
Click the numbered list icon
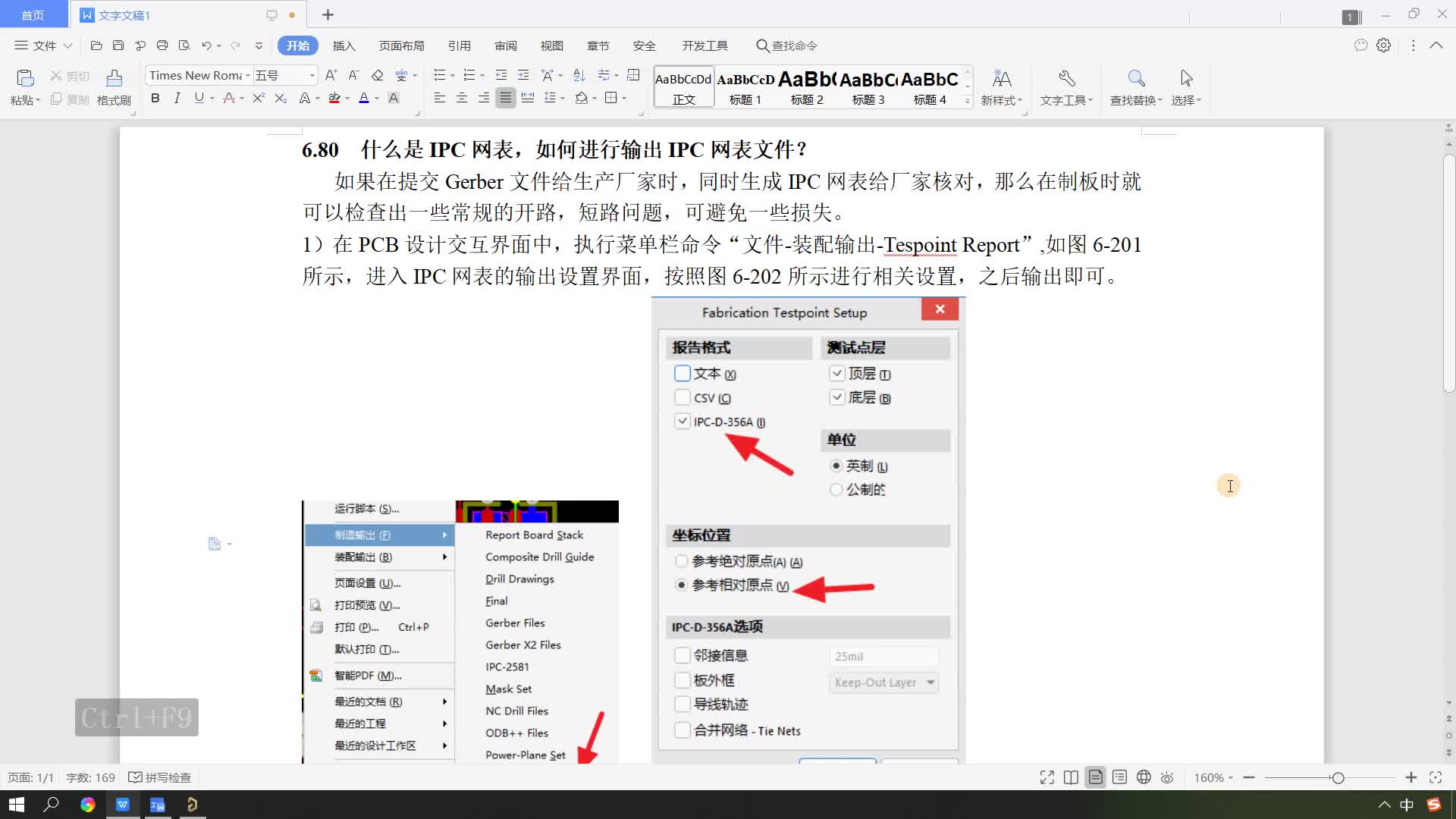click(468, 75)
